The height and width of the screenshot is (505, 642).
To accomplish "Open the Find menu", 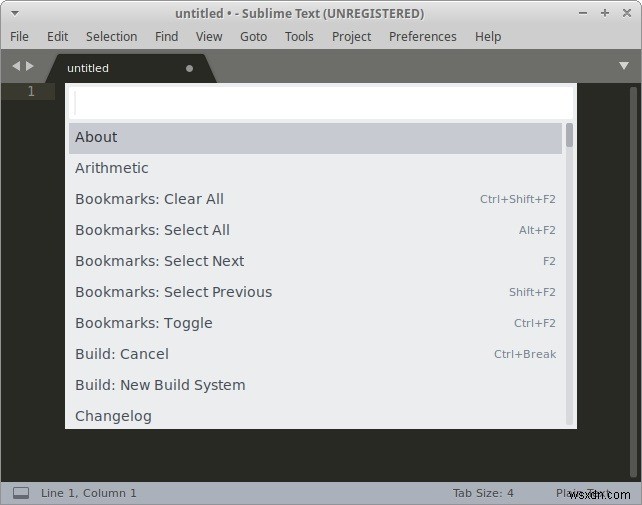I will (166, 36).
